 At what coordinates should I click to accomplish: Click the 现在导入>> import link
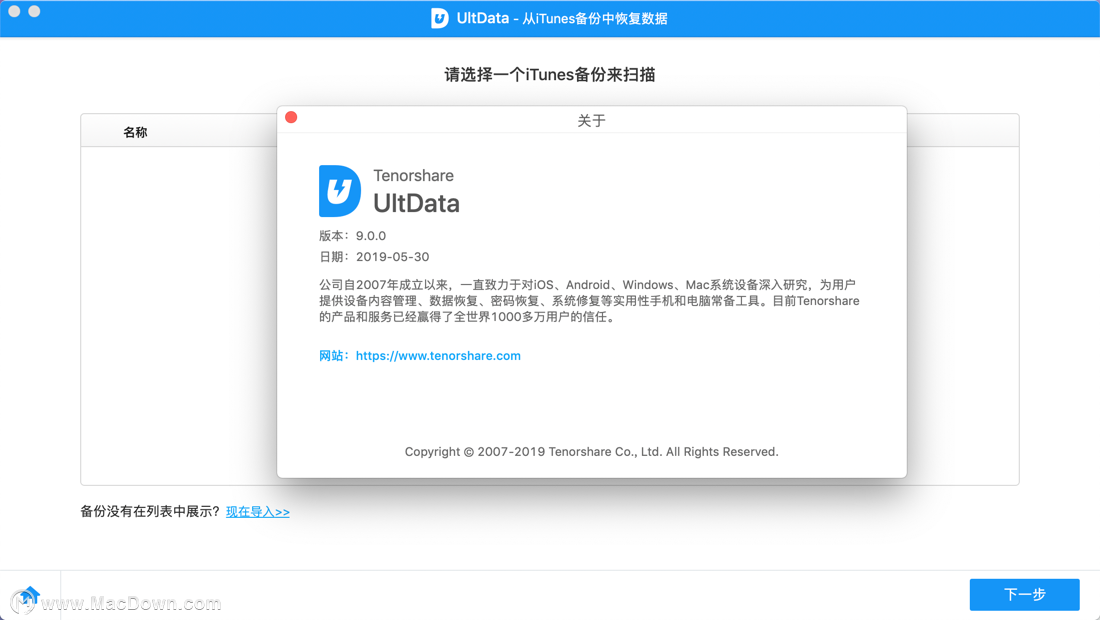point(257,512)
